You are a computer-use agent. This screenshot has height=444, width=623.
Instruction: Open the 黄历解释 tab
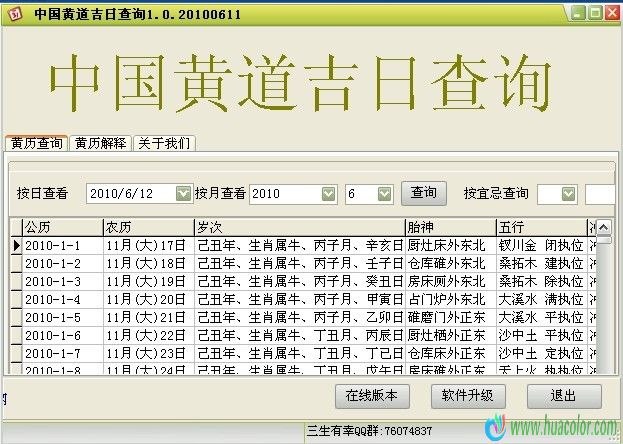[x=100, y=143]
